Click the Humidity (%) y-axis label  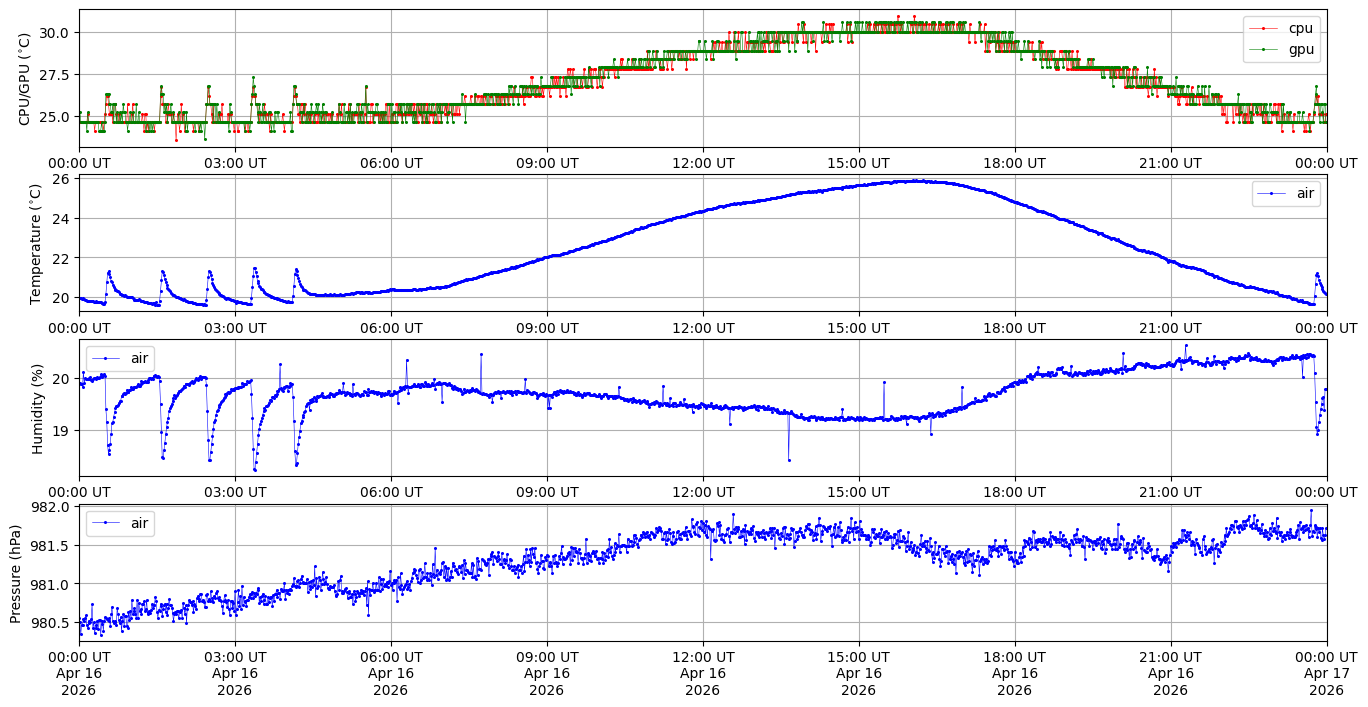[37, 408]
